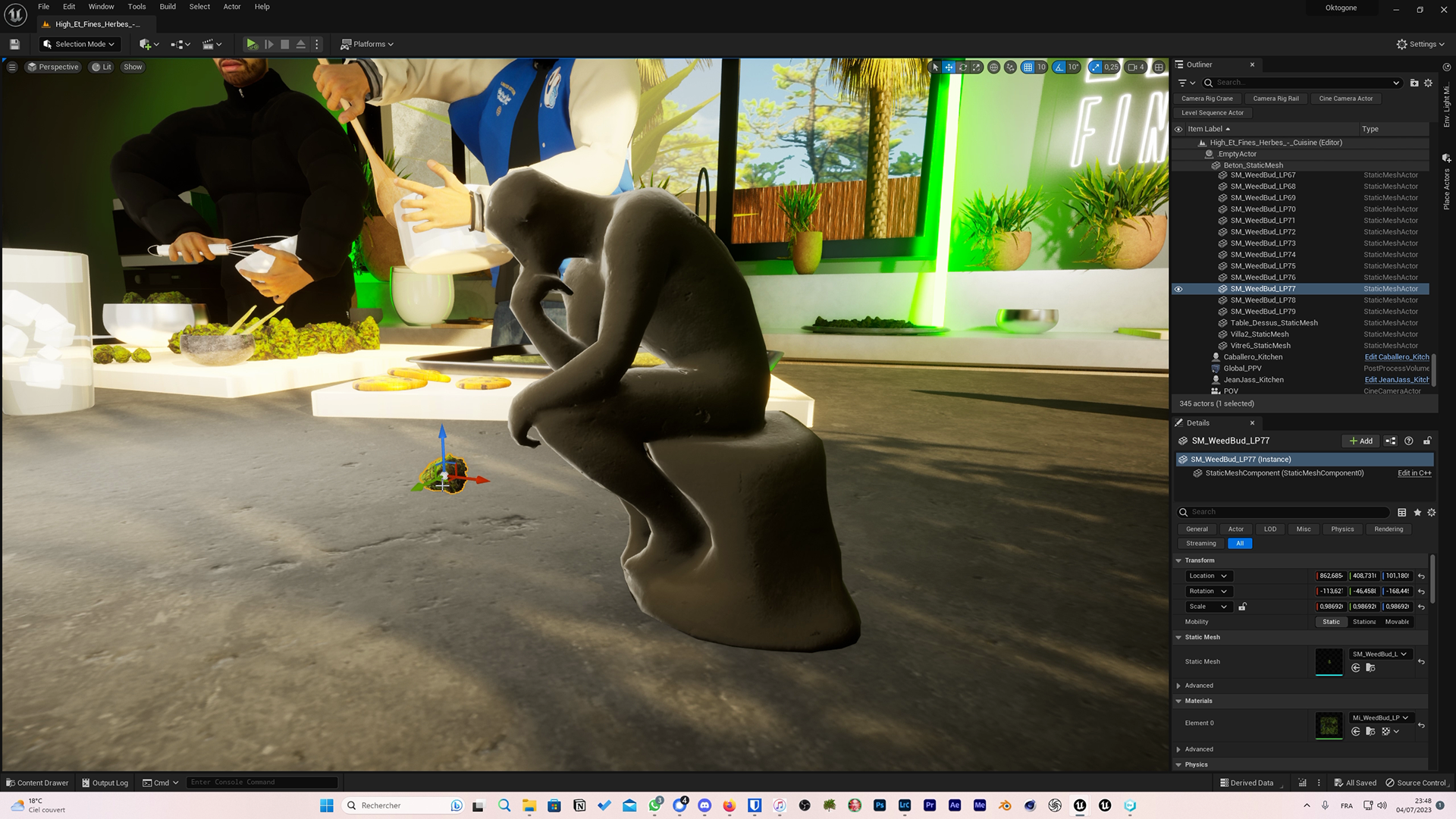This screenshot has height=819, width=1456.
Task: Select the Physics filter in Details
Action: click(x=1342, y=529)
